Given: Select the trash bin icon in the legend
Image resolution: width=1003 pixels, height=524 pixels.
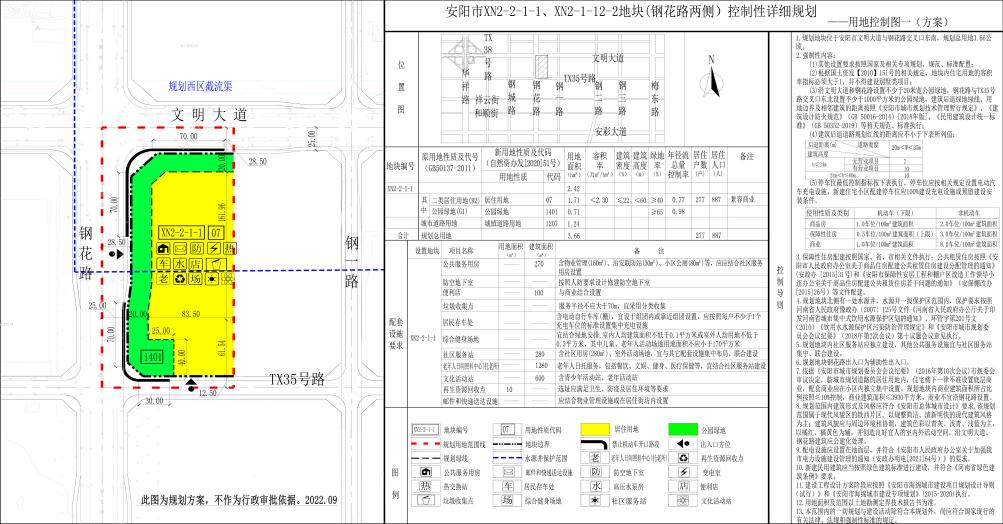Looking at the screenshot, I should click(x=425, y=500).
